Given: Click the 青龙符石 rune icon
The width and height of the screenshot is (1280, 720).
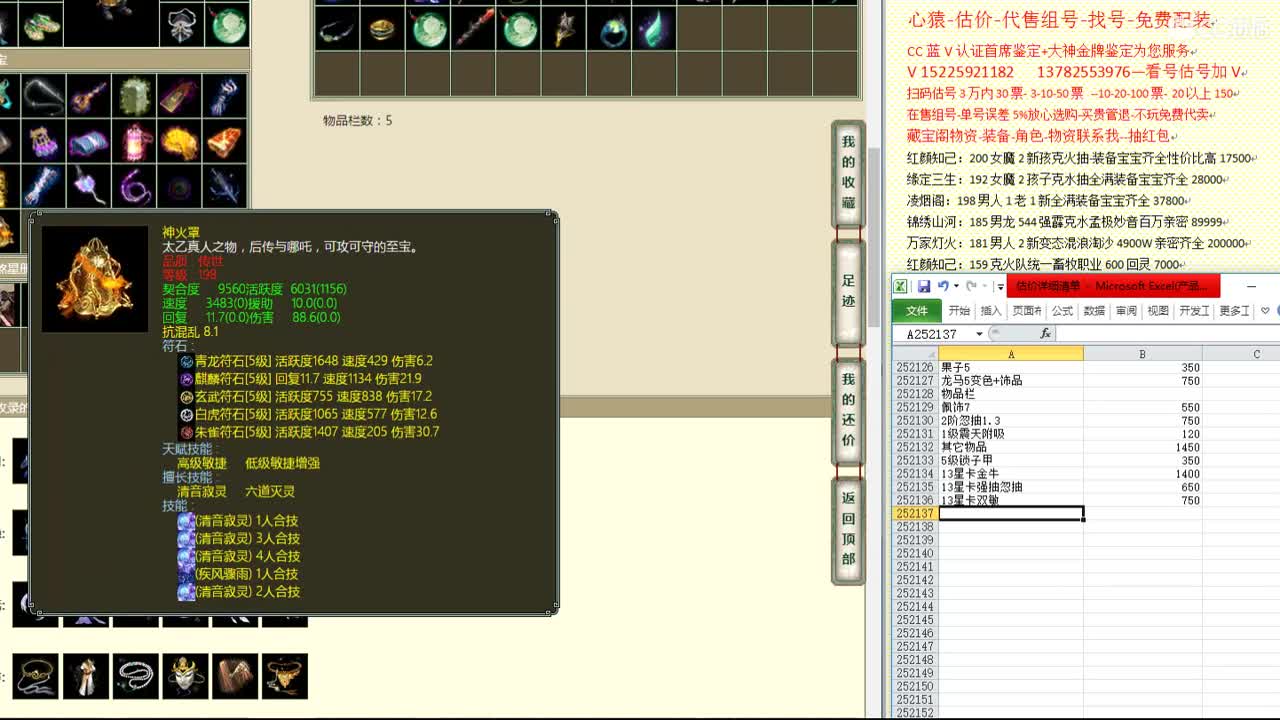Looking at the screenshot, I should tap(186, 361).
